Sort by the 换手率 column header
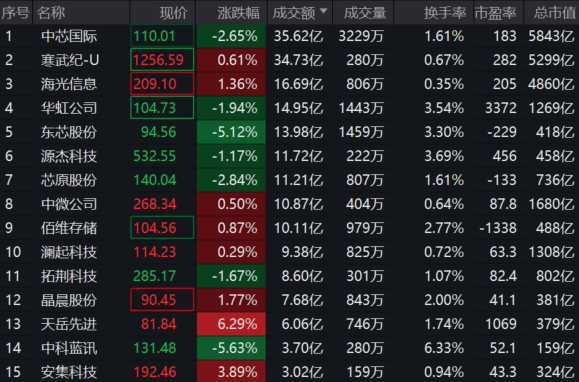Viewport: 579px width, 382px height. [x=434, y=13]
